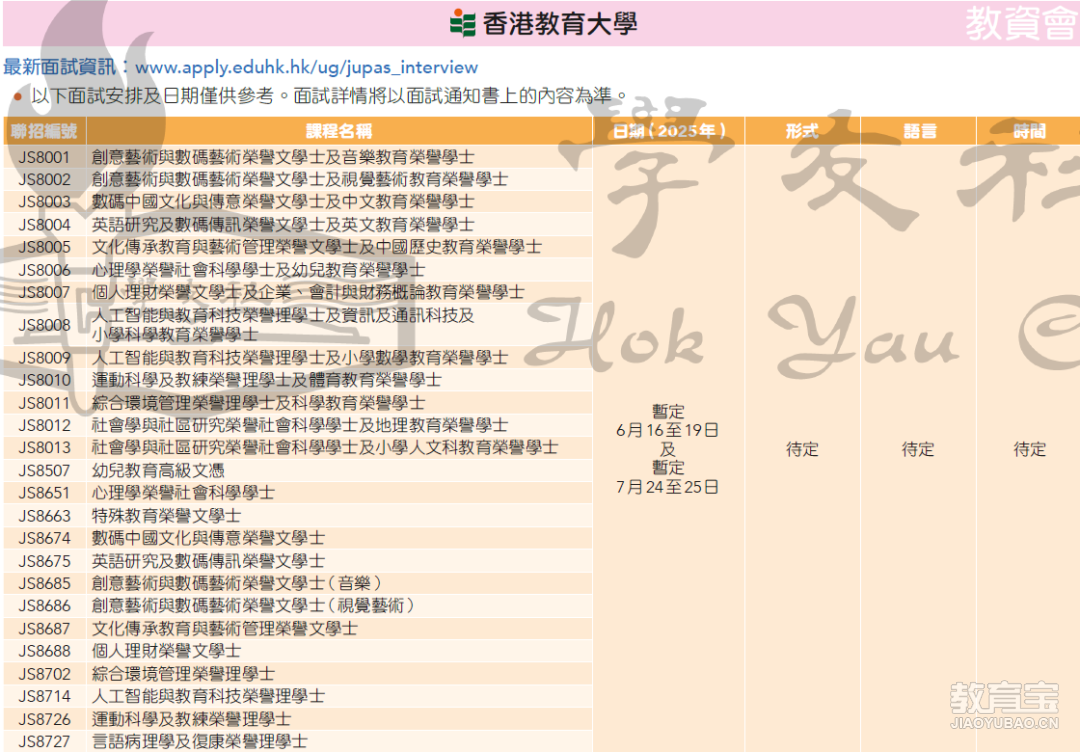Select the 課程名稱 column header

tap(339, 131)
